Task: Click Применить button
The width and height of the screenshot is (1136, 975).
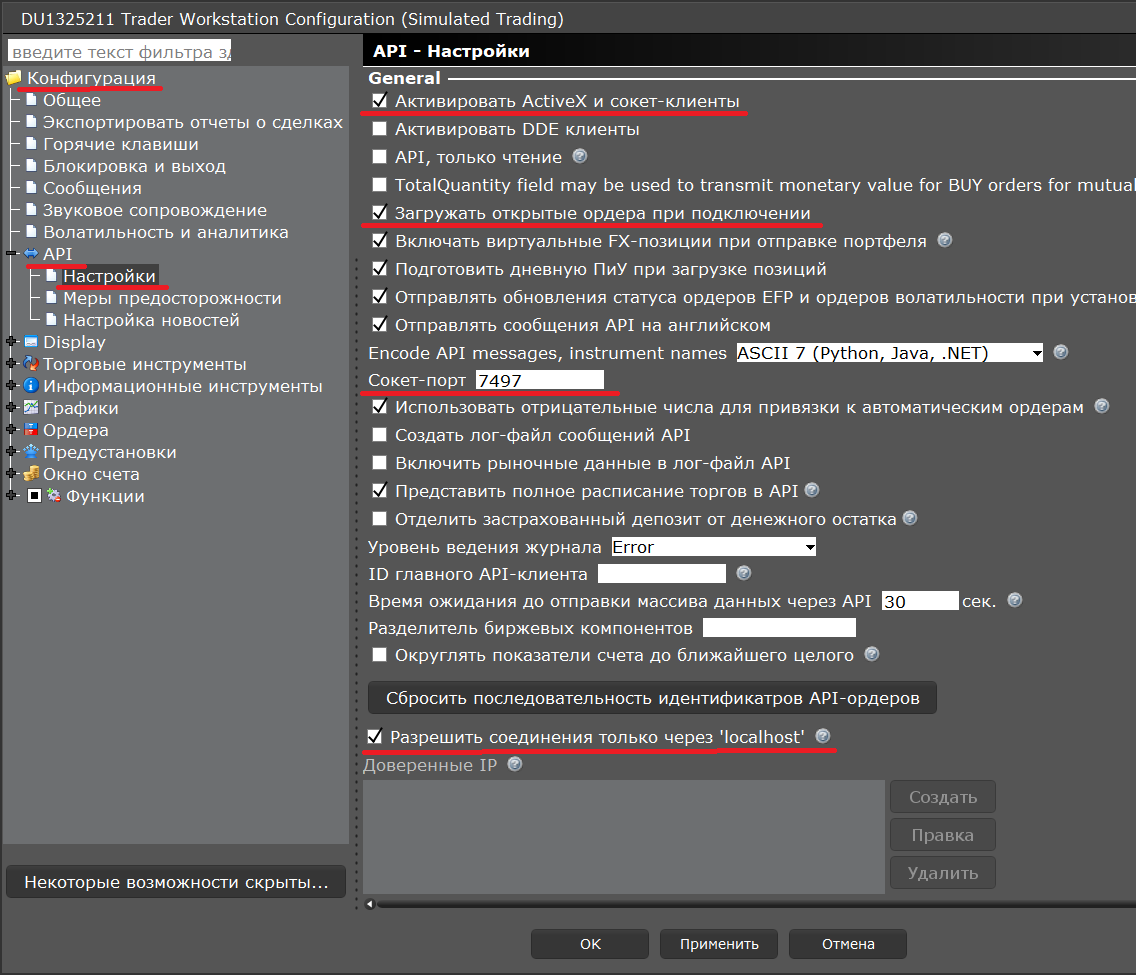Action: coord(719,944)
